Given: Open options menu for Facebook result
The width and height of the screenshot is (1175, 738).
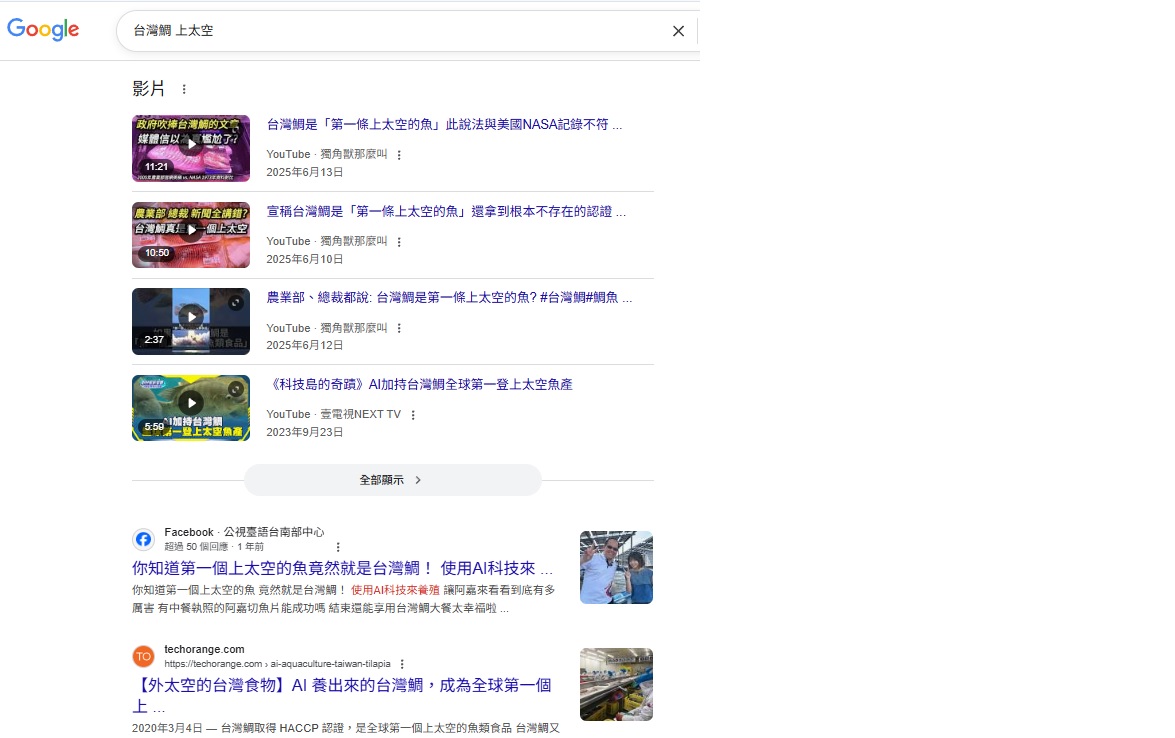Looking at the screenshot, I should coord(338,547).
